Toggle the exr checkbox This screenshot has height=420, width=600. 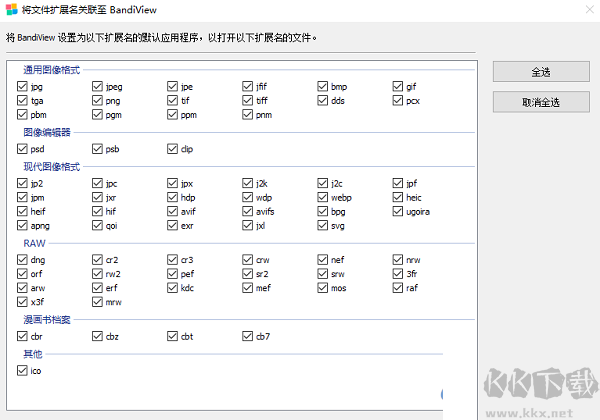(x=172, y=225)
